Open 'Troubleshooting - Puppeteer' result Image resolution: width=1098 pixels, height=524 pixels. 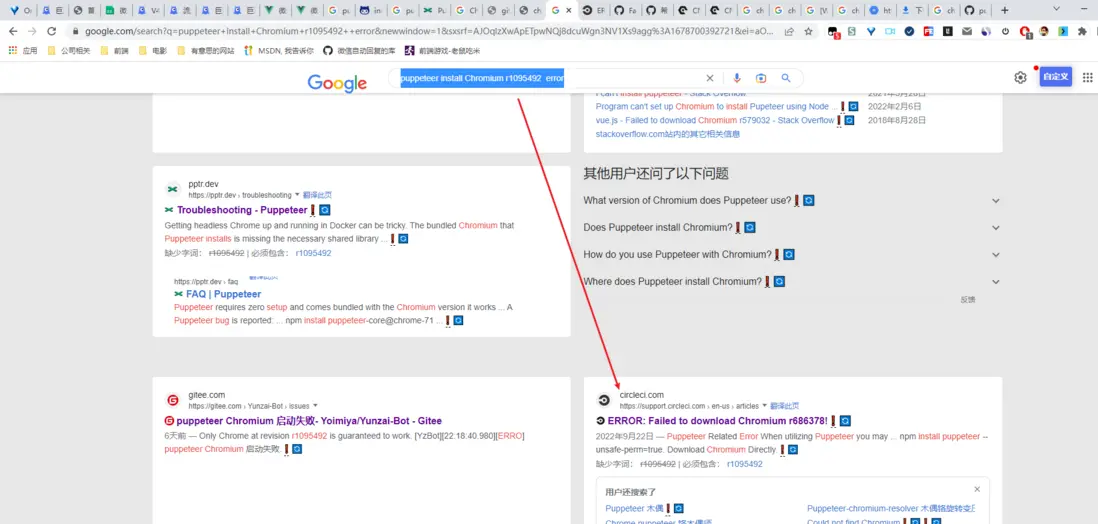coord(242,210)
